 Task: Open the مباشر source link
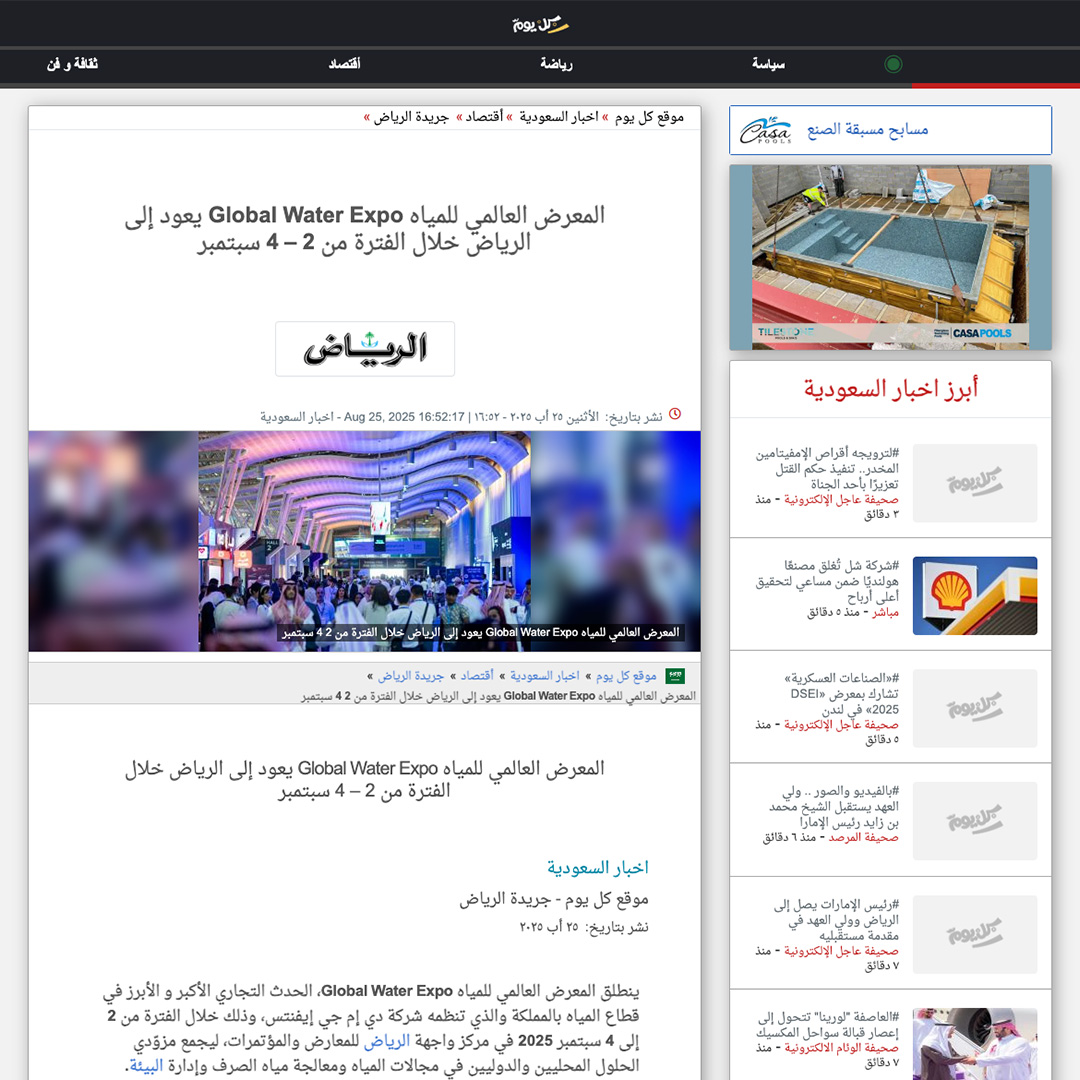[x=886, y=612]
